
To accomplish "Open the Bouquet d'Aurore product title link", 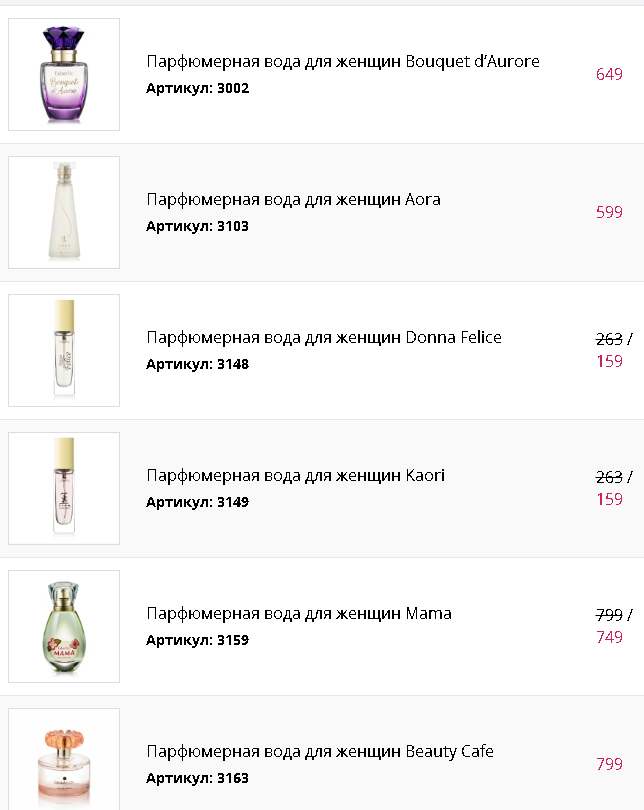I will (342, 61).
